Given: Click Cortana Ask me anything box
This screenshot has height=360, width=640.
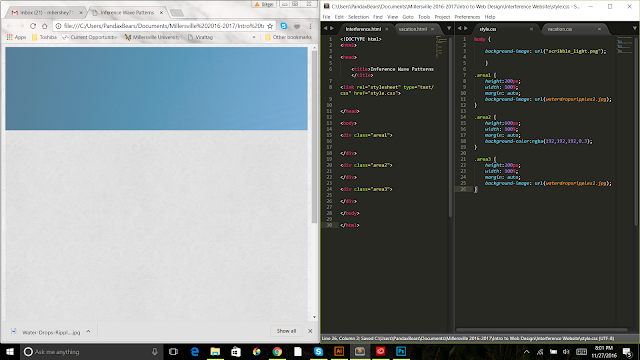Looking at the screenshot, I should [x=91, y=351].
